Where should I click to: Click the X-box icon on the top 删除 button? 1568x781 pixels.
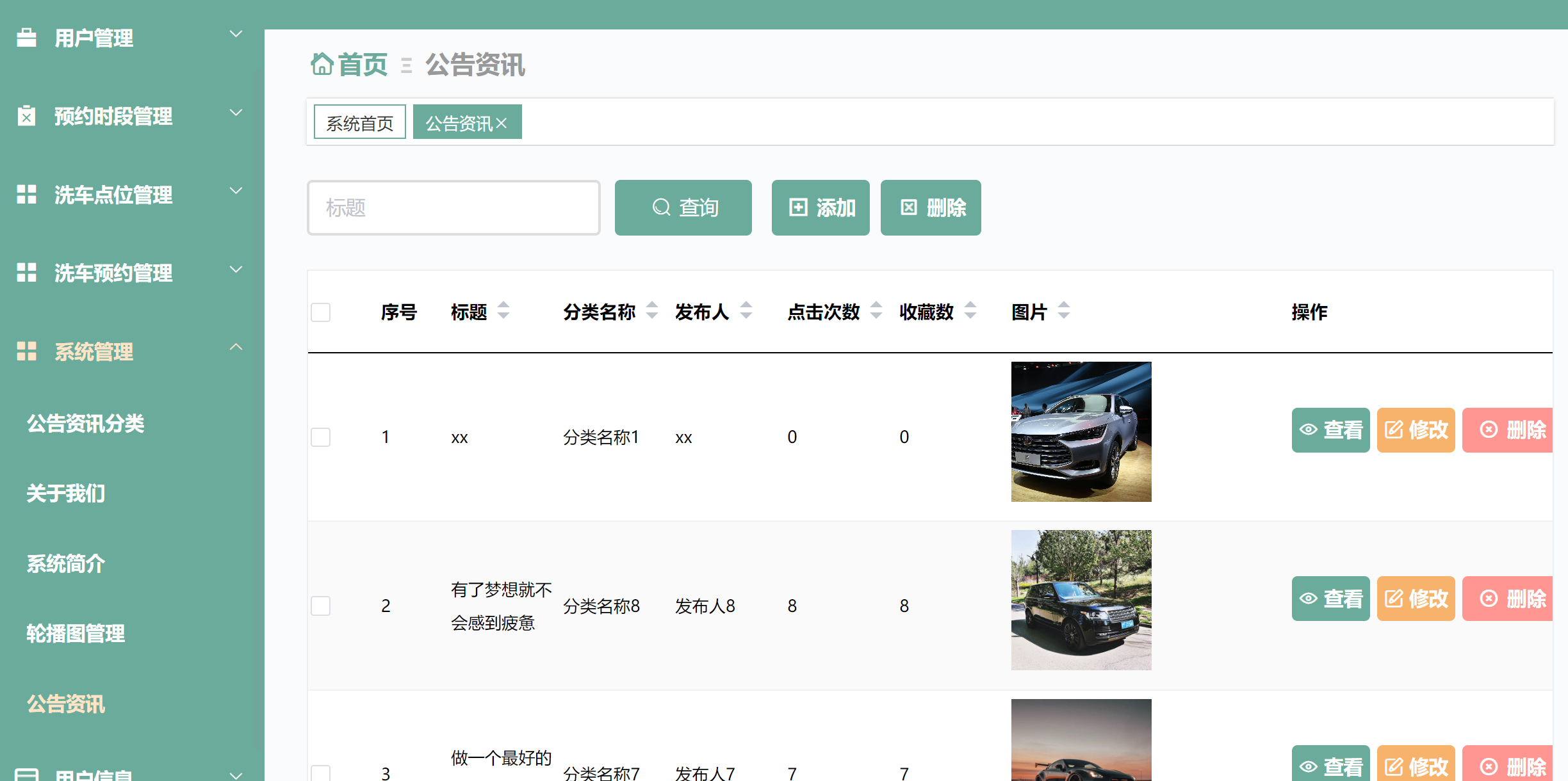click(909, 207)
